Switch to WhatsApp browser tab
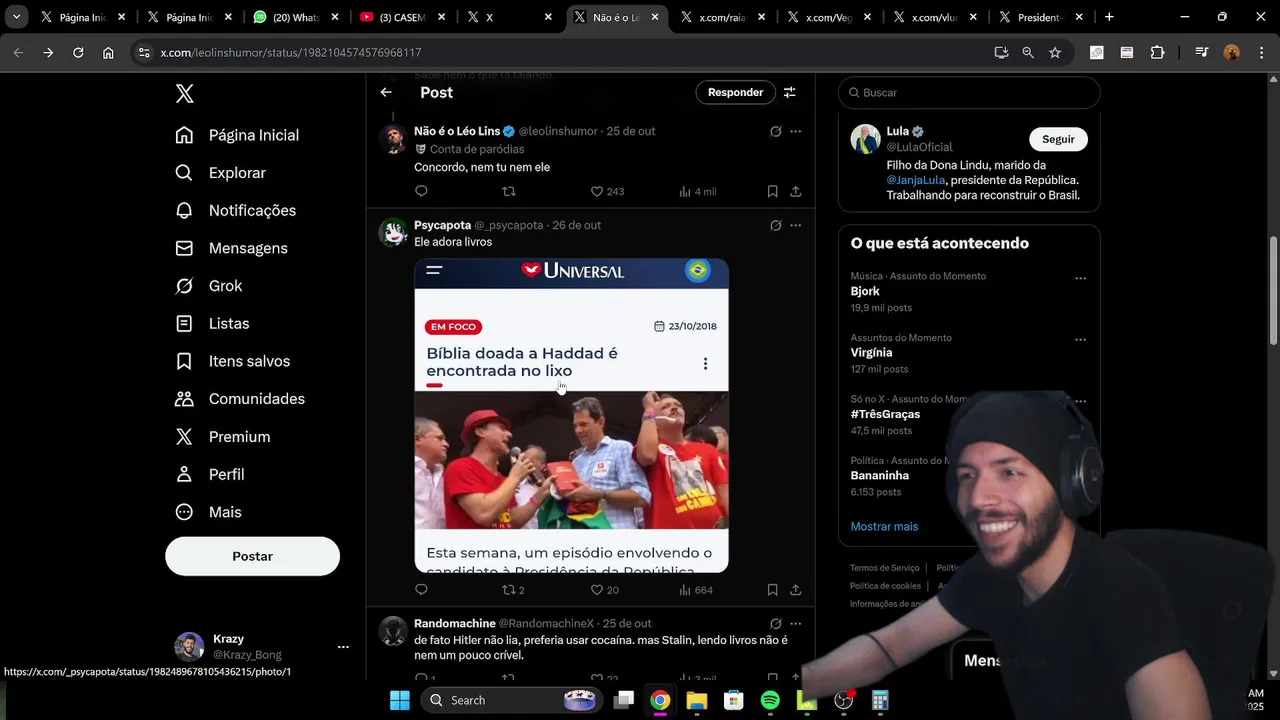 [294, 17]
